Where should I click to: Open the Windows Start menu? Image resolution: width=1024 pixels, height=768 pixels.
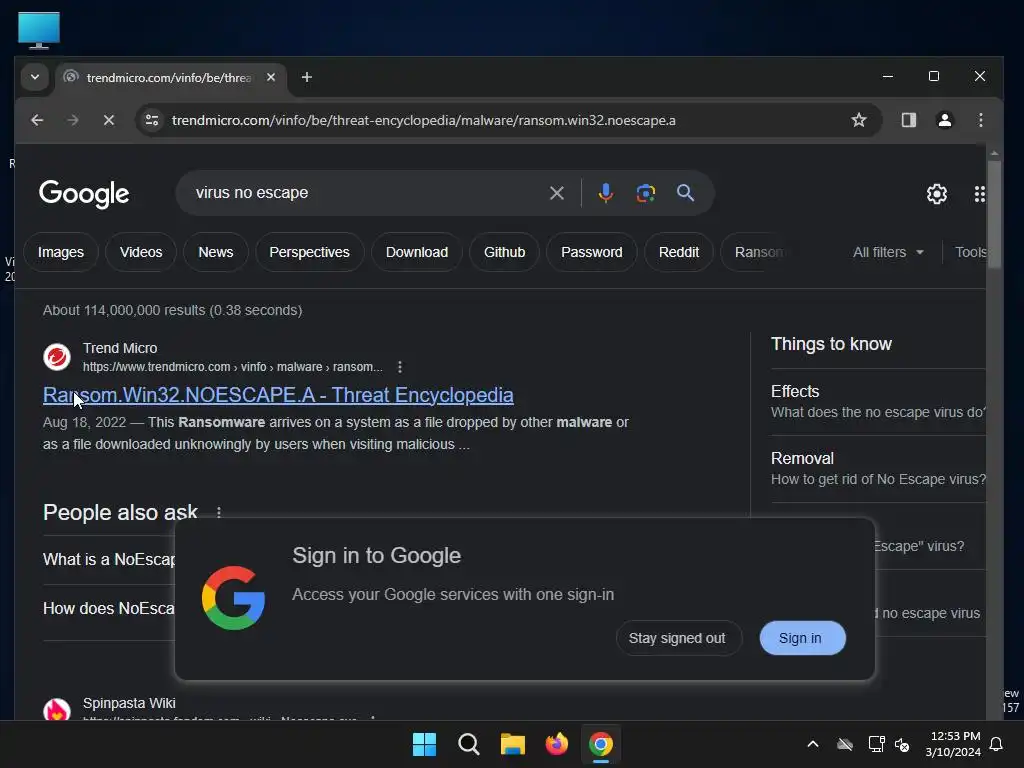coord(424,744)
